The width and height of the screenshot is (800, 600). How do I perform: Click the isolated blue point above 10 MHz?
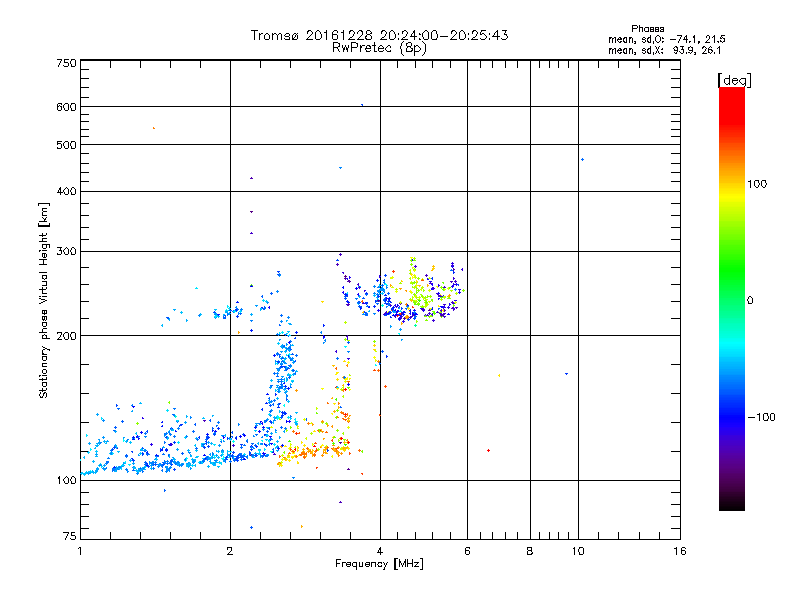[x=582, y=160]
